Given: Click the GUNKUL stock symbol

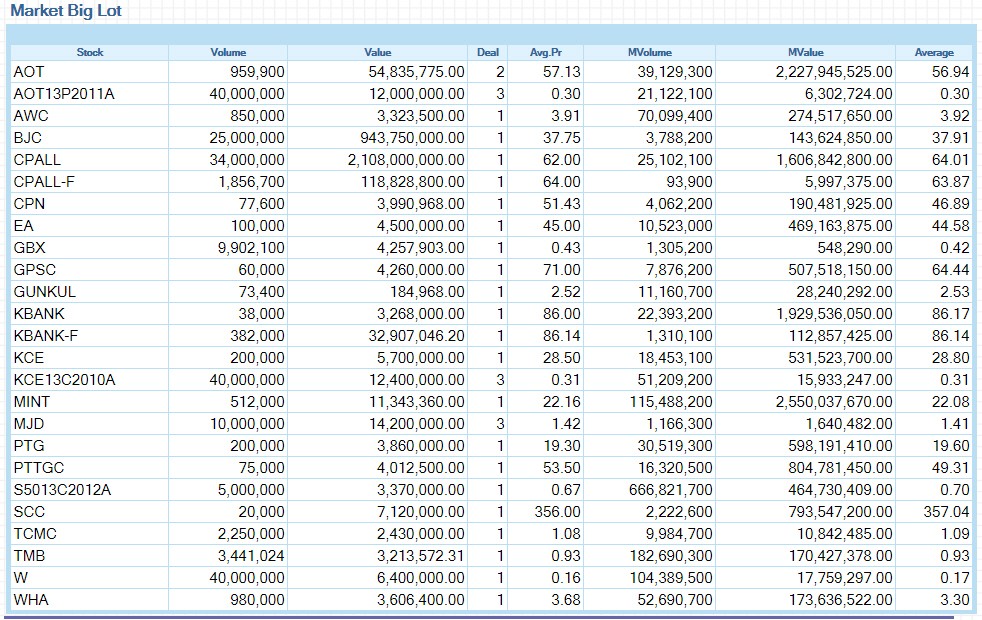Looking at the screenshot, I should [x=44, y=292].
